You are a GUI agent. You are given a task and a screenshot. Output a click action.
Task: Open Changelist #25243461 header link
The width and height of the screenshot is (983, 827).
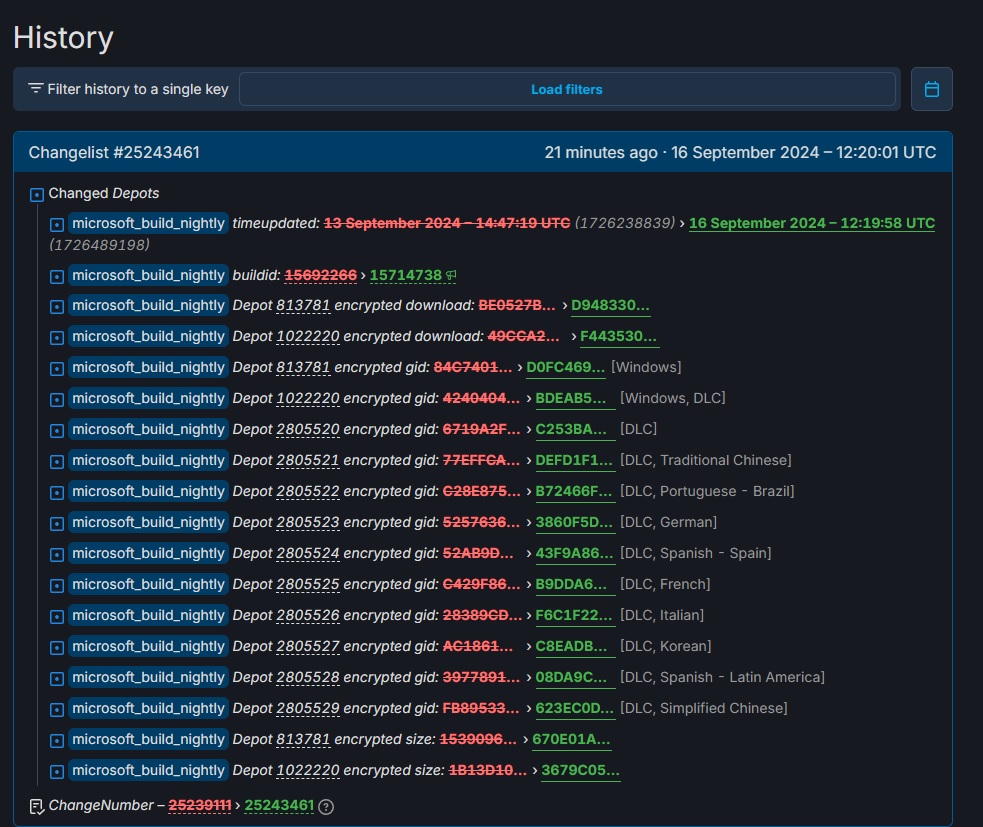(114, 152)
